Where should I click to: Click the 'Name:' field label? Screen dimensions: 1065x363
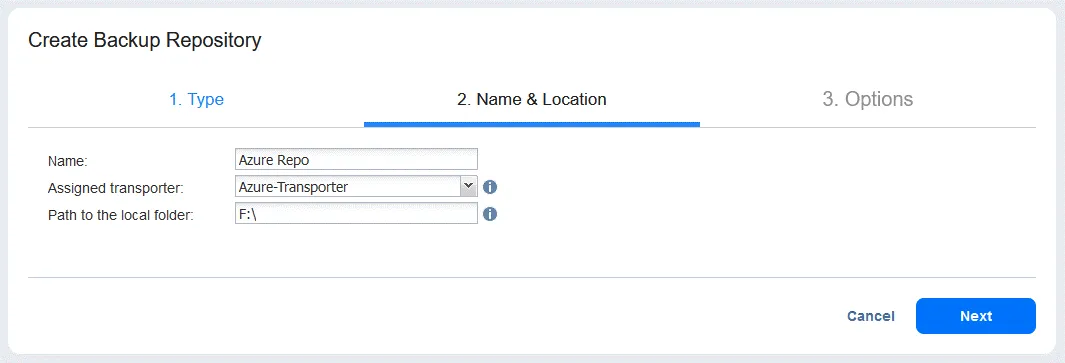coord(69,161)
